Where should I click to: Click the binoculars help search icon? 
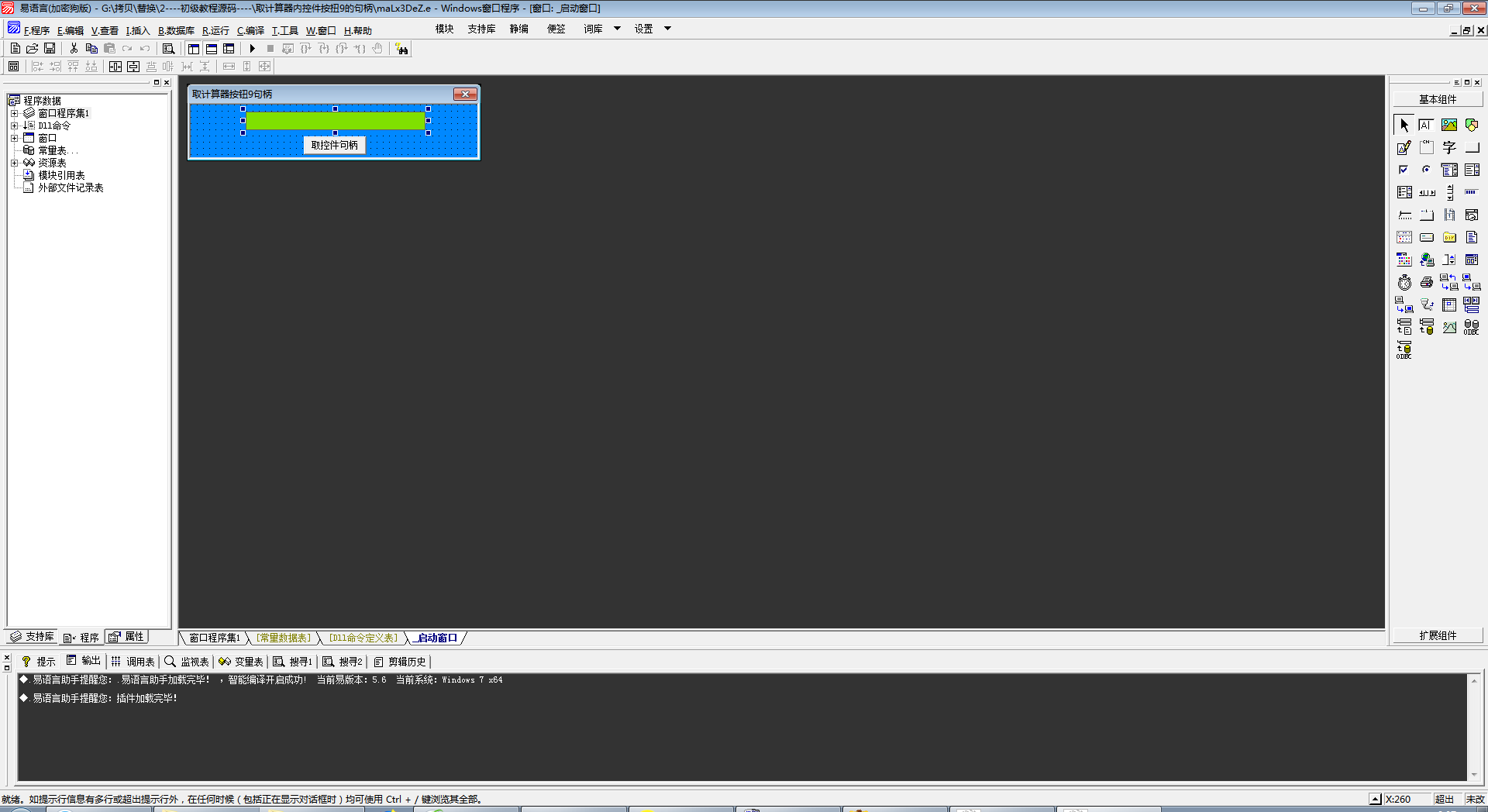pyautogui.click(x=401, y=49)
